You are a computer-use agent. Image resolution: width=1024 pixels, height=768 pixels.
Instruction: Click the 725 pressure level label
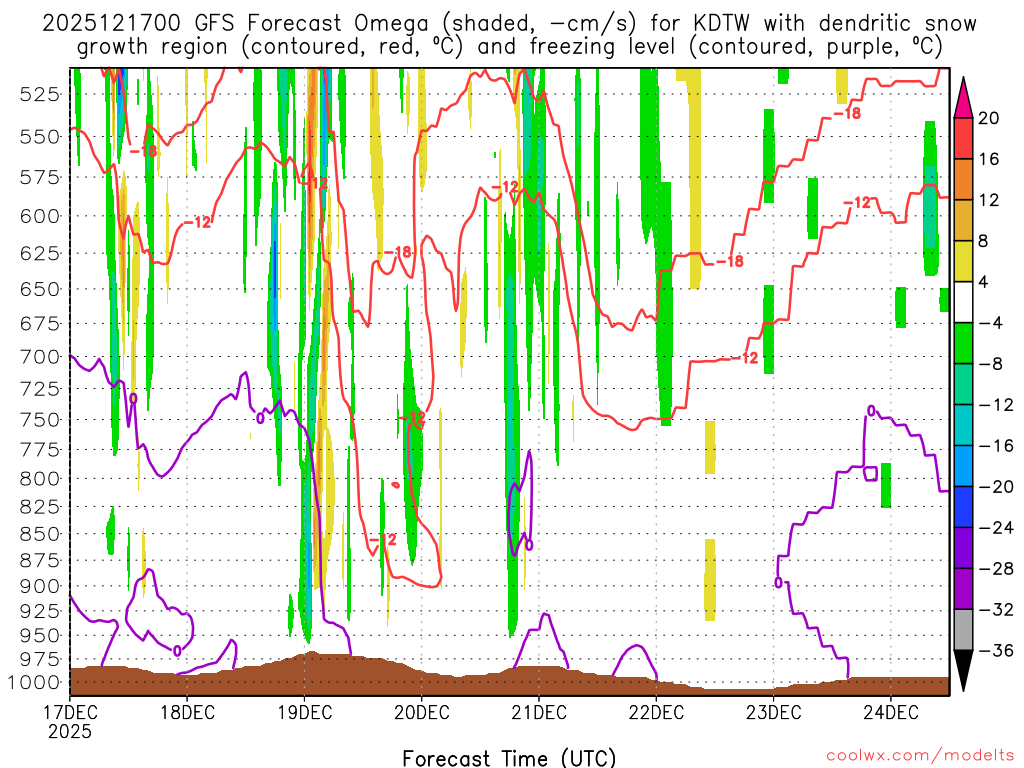tap(39, 389)
